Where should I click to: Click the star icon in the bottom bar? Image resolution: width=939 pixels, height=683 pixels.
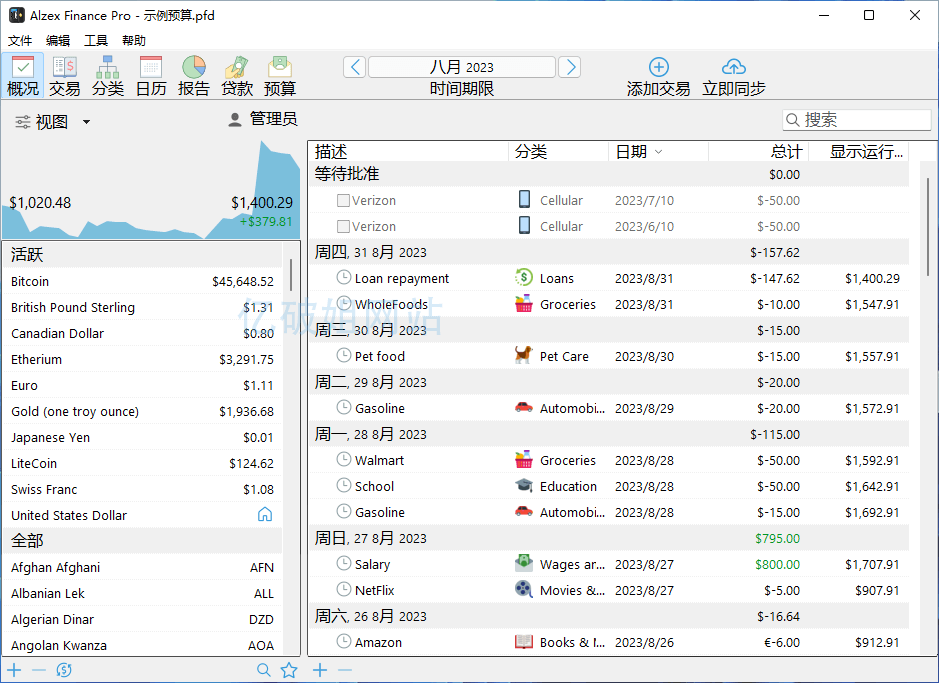(288, 670)
